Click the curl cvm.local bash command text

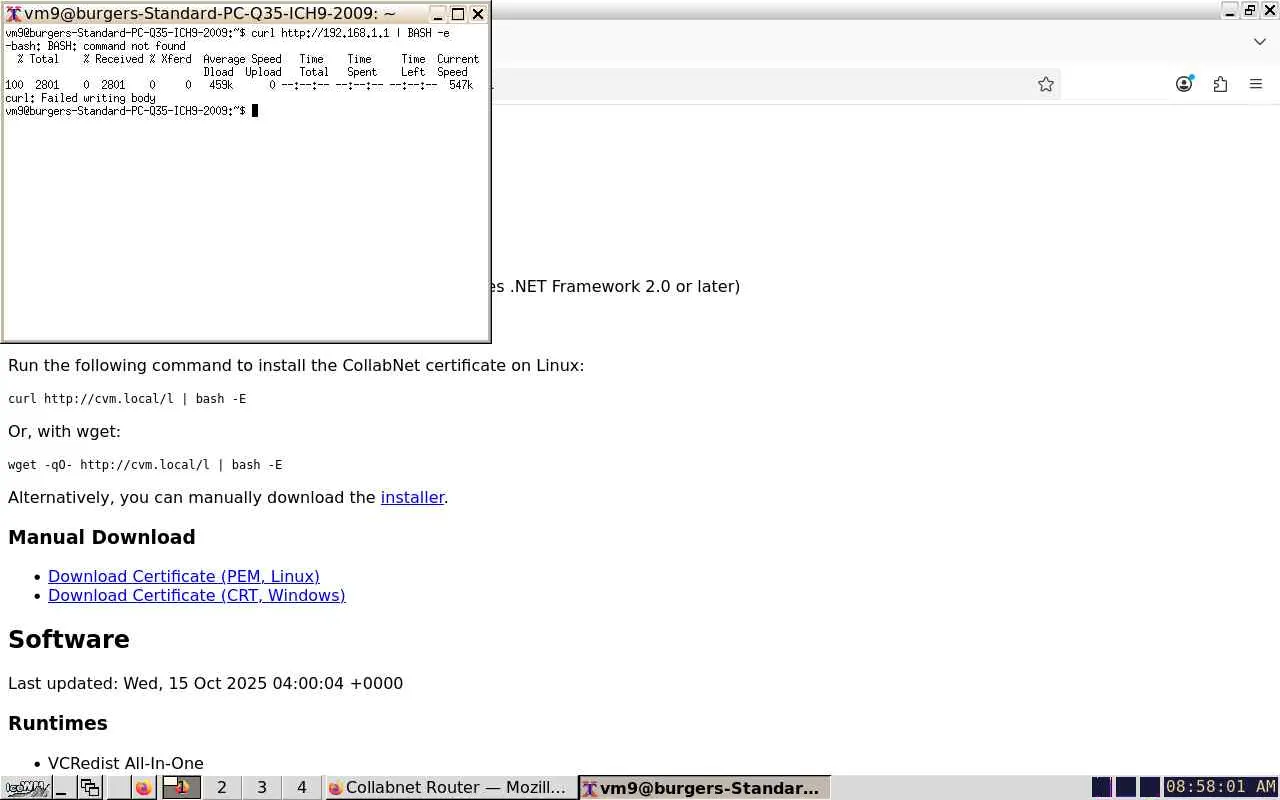point(127,398)
